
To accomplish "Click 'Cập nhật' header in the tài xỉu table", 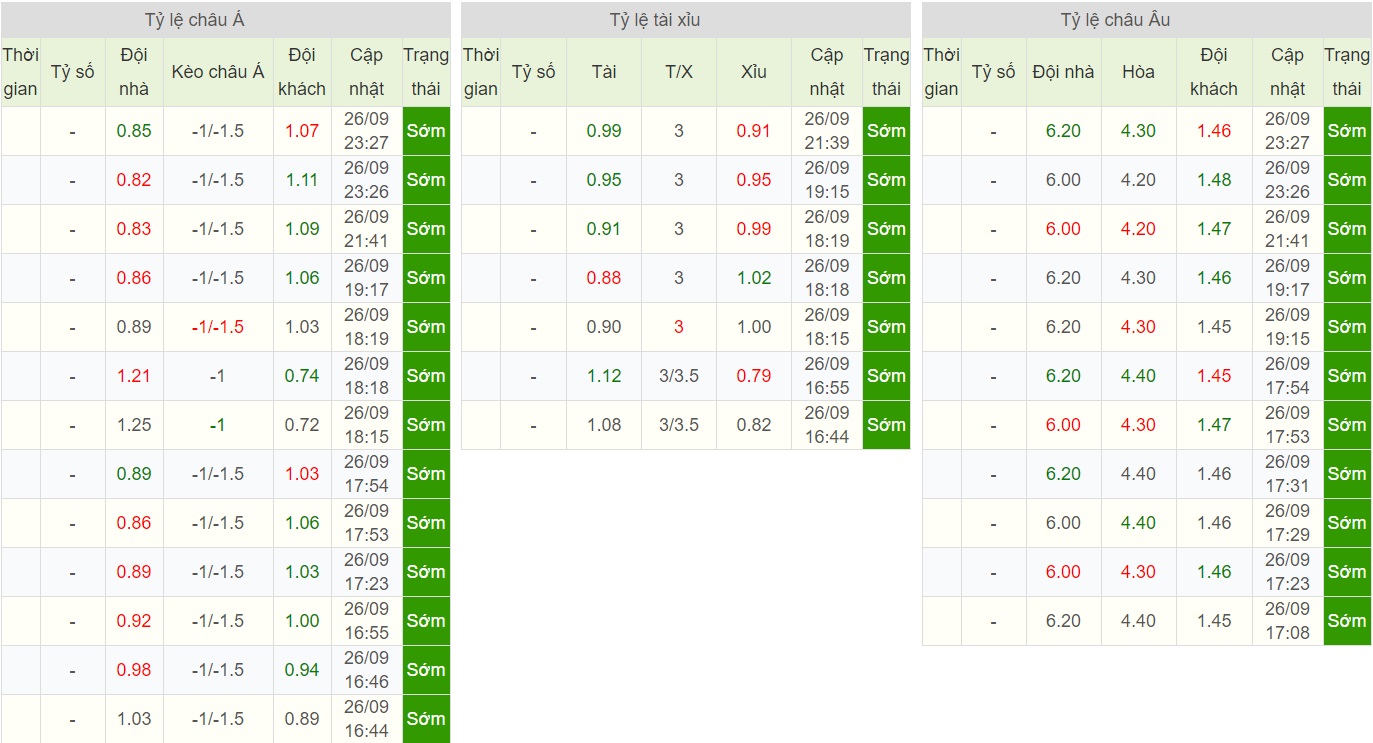I will (x=827, y=72).
